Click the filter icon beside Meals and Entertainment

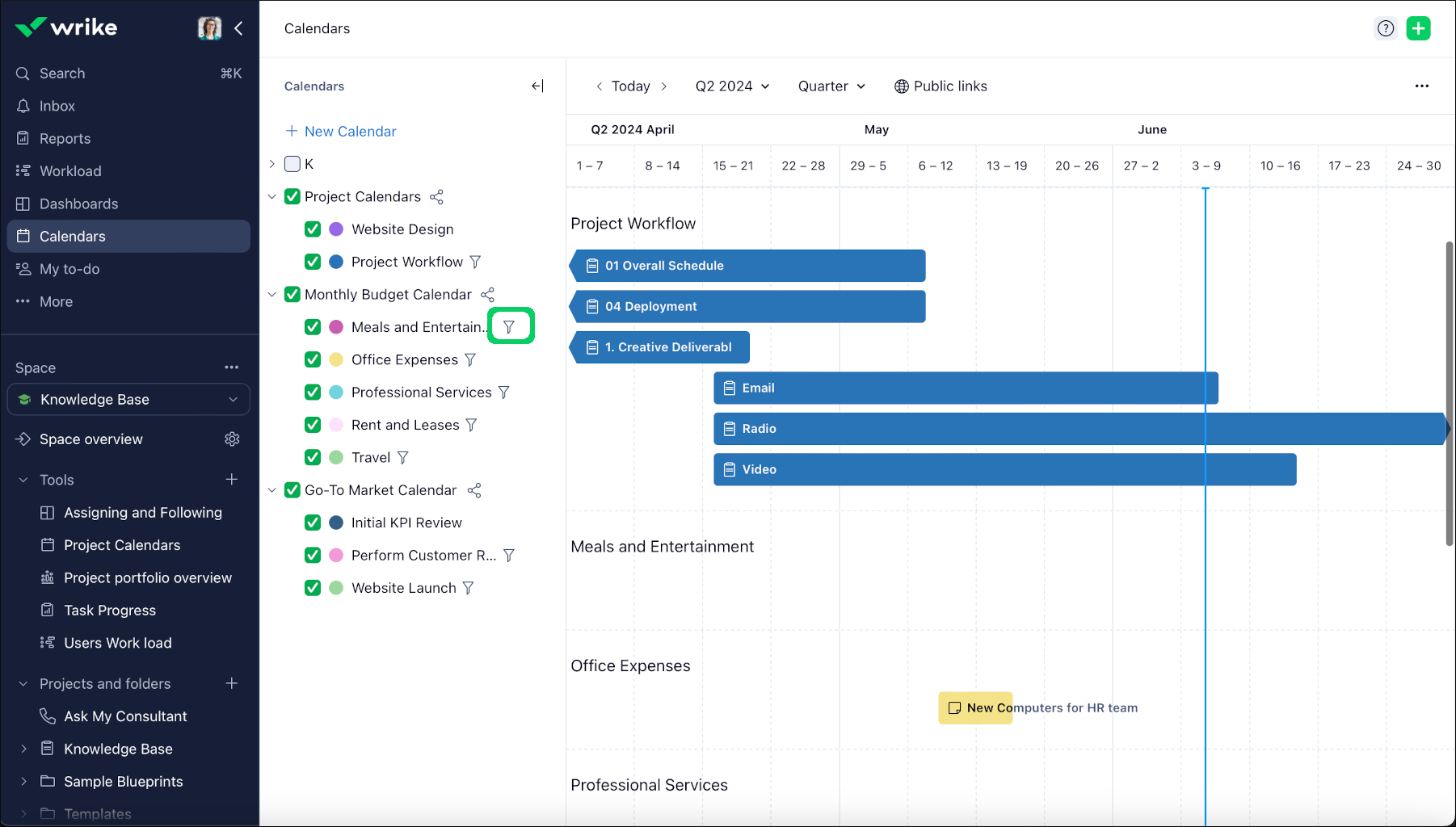pyautogui.click(x=509, y=327)
